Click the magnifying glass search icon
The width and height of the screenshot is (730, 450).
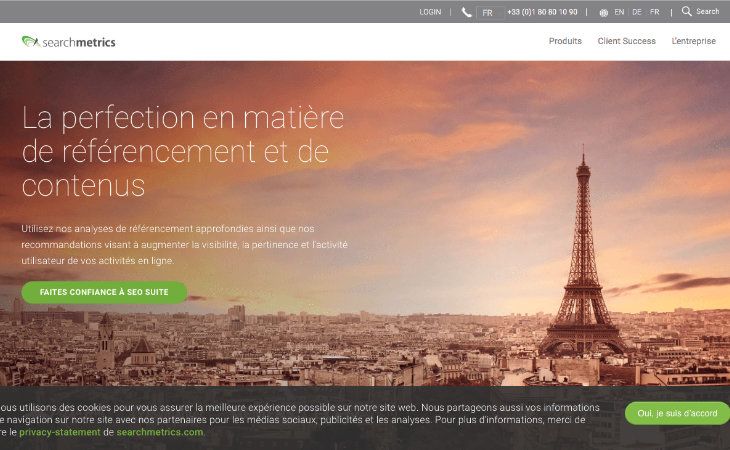[x=686, y=11]
